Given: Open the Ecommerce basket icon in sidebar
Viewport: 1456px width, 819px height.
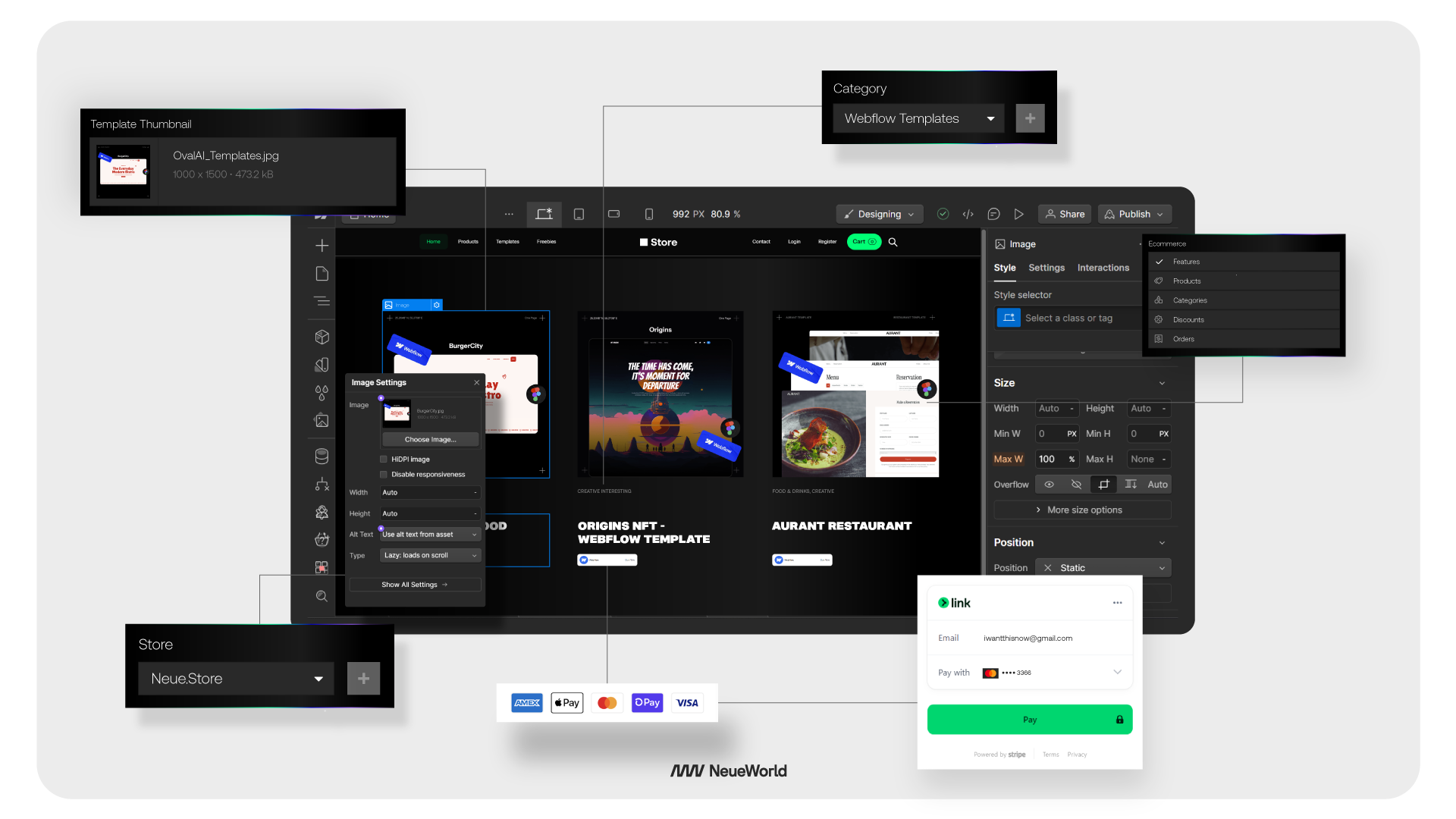Looking at the screenshot, I should click(322, 539).
